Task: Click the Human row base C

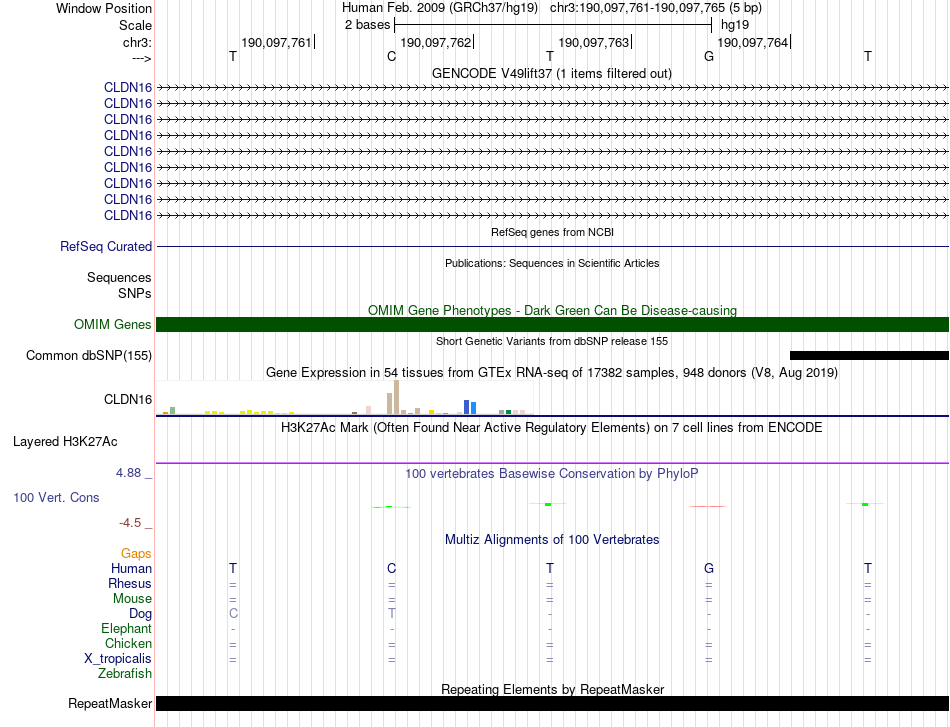Action: point(391,568)
